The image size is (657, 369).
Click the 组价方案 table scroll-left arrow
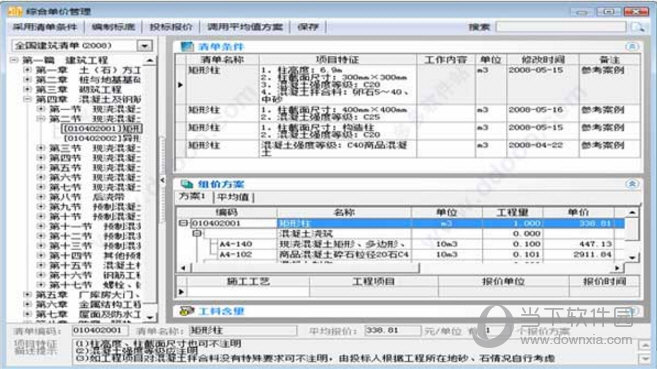(183, 268)
